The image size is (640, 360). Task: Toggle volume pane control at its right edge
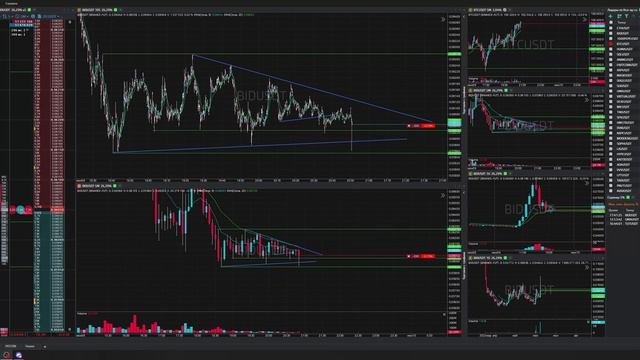tap(444, 314)
